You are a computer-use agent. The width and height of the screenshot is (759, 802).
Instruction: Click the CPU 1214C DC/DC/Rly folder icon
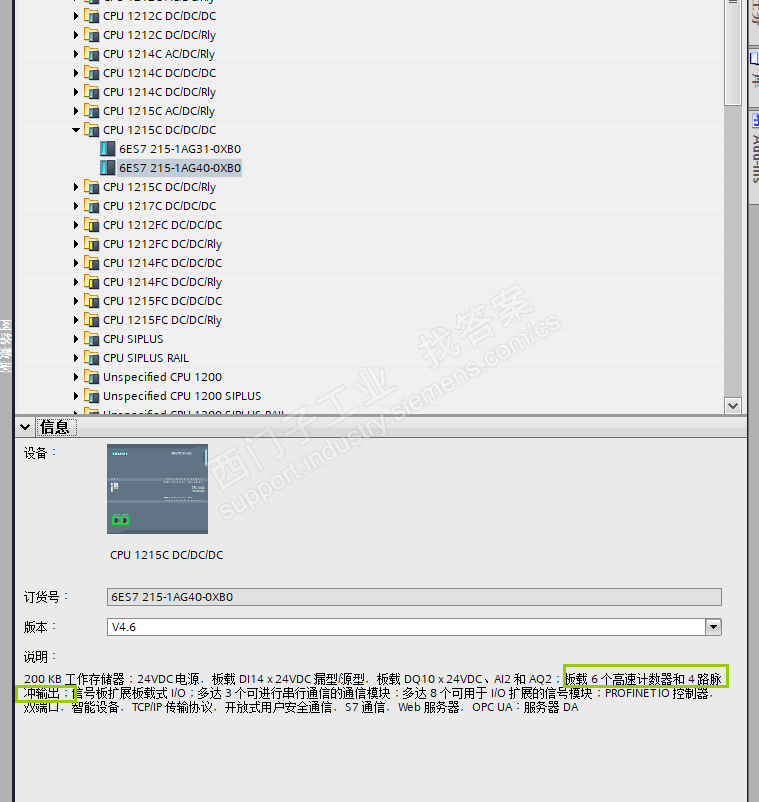(x=92, y=92)
